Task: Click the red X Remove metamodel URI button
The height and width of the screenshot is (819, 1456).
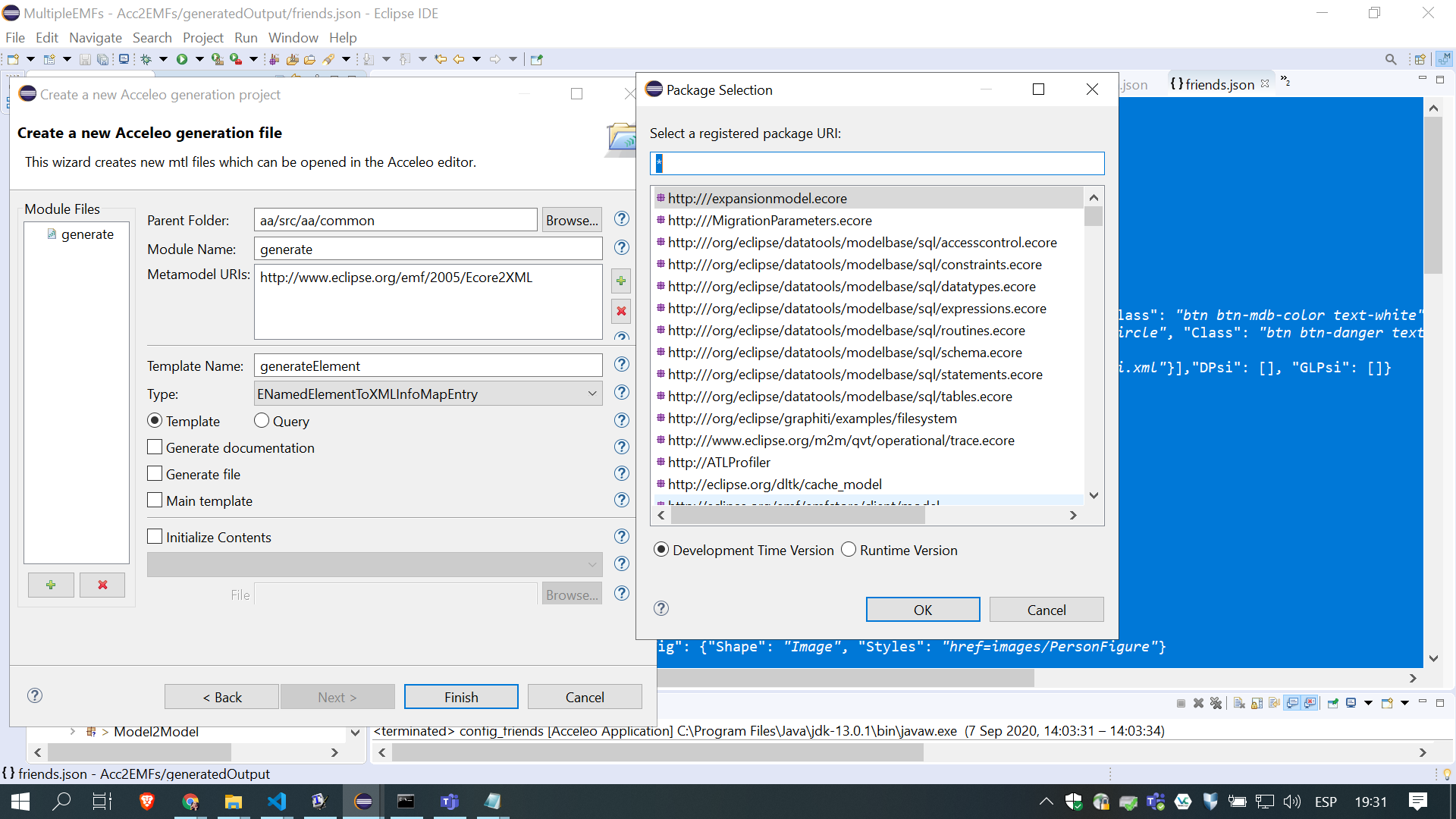Action: point(621,311)
